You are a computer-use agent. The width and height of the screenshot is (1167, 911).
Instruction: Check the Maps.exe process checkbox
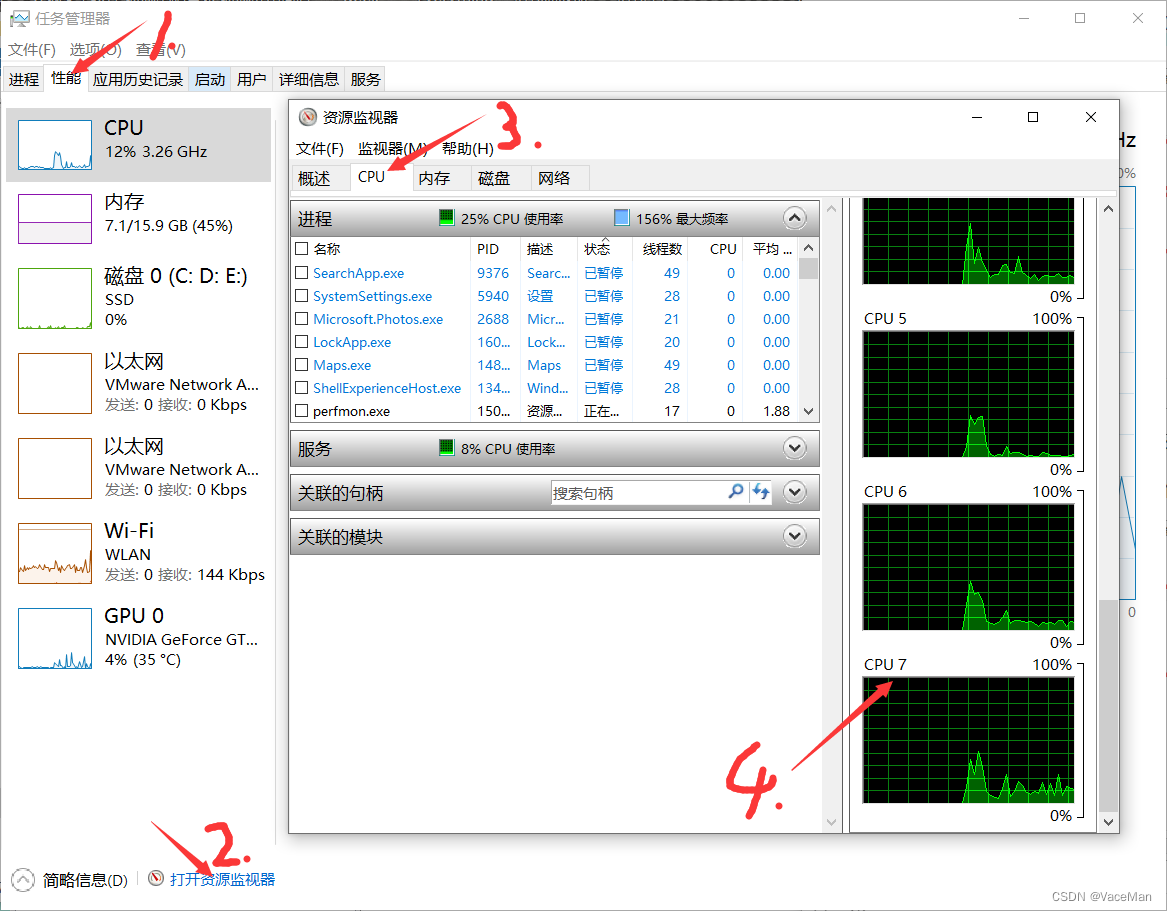(x=301, y=365)
